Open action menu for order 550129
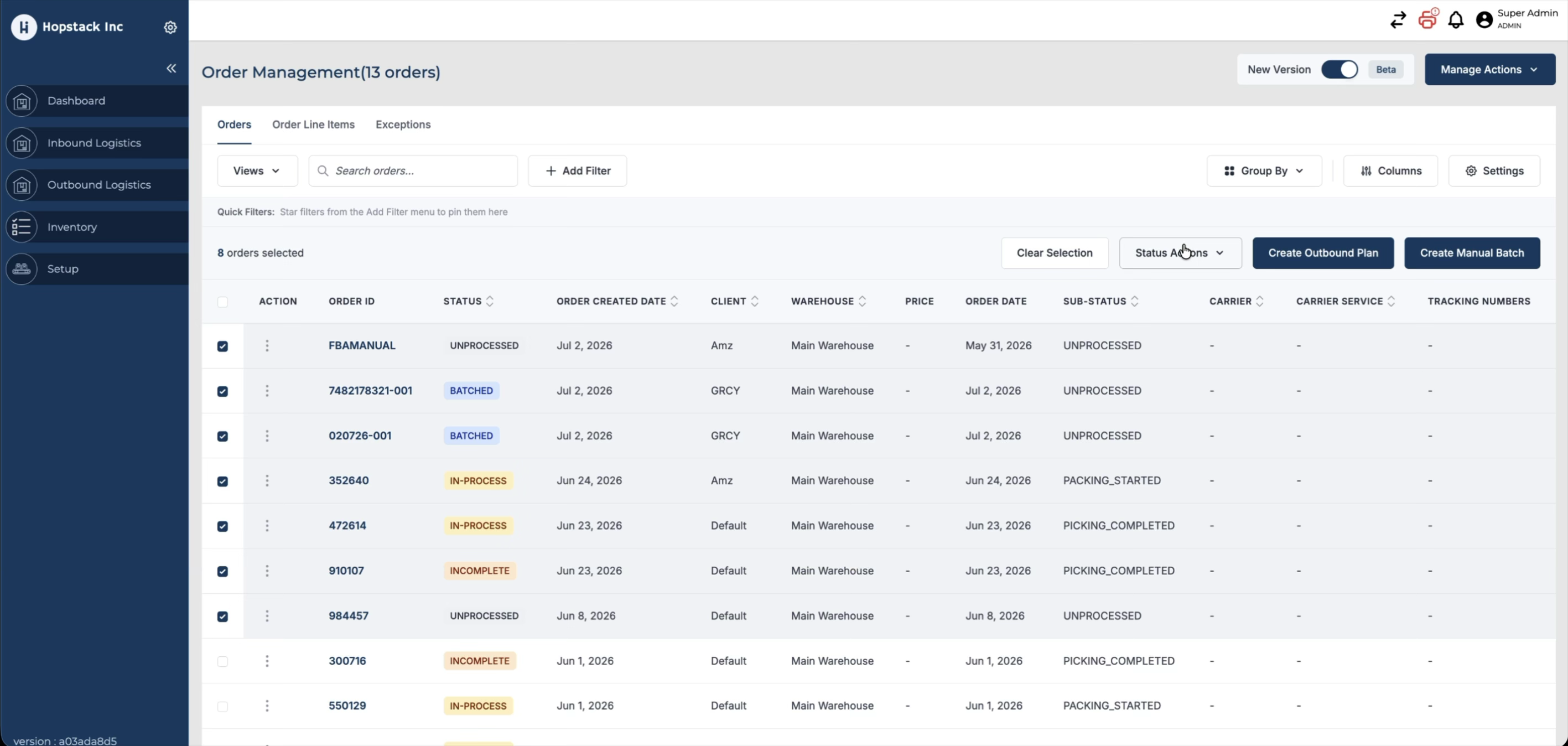Image resolution: width=1568 pixels, height=746 pixels. tap(267, 706)
